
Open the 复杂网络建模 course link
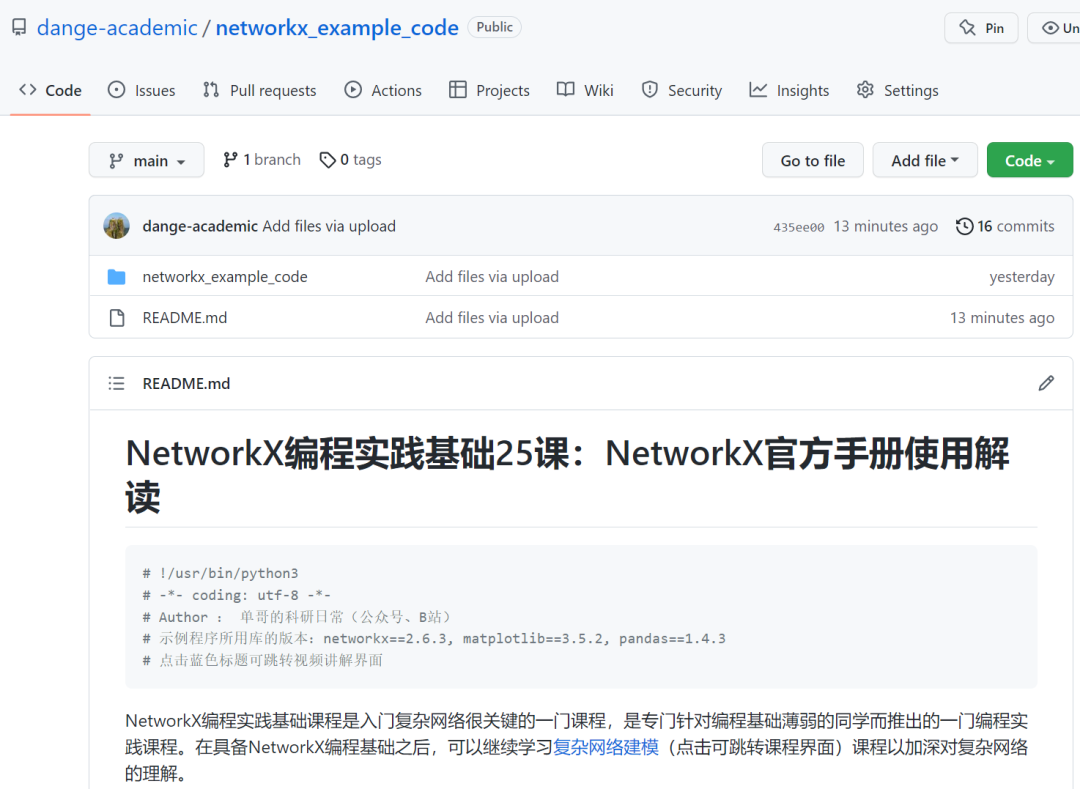pyautogui.click(x=606, y=747)
